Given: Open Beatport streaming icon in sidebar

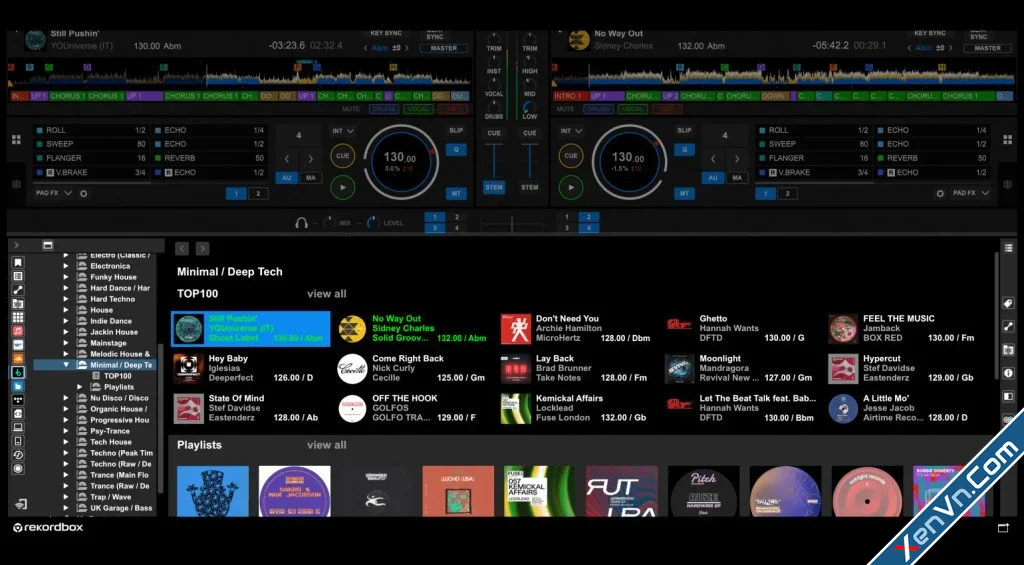Looking at the screenshot, I should 18,372.
